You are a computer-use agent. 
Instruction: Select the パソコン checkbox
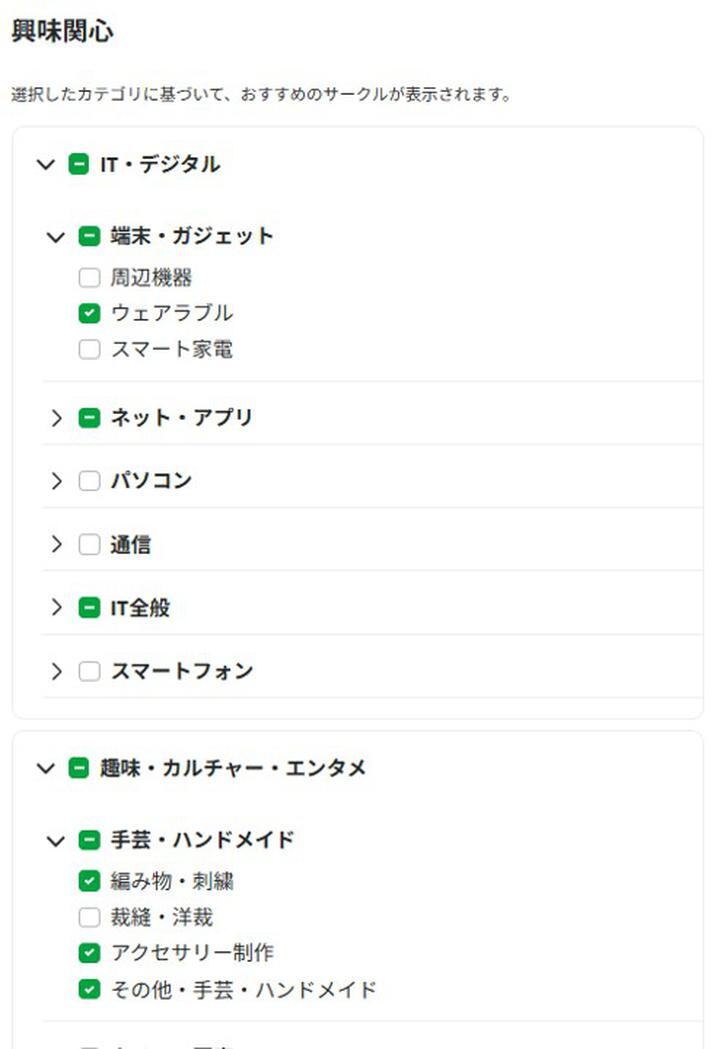pyautogui.click(x=89, y=481)
